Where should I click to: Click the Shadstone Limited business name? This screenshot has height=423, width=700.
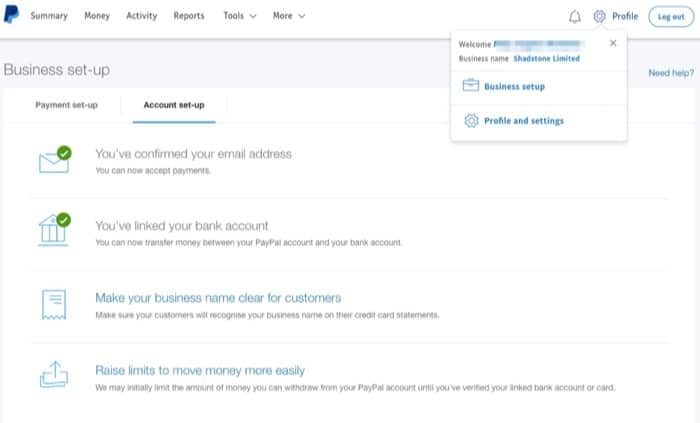(546, 58)
